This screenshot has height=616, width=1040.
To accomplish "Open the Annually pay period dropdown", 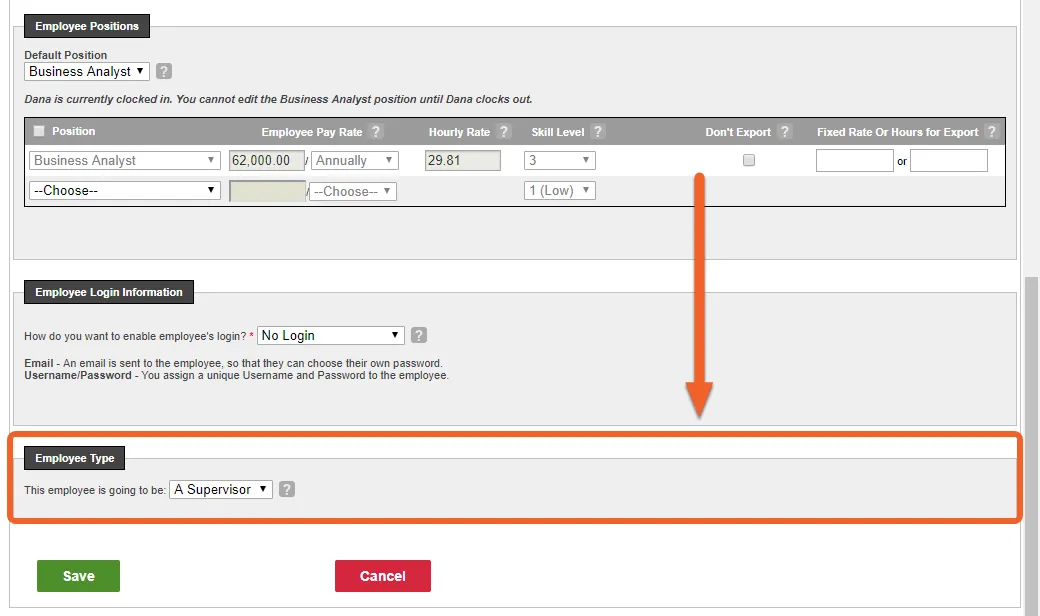I will 355,160.
